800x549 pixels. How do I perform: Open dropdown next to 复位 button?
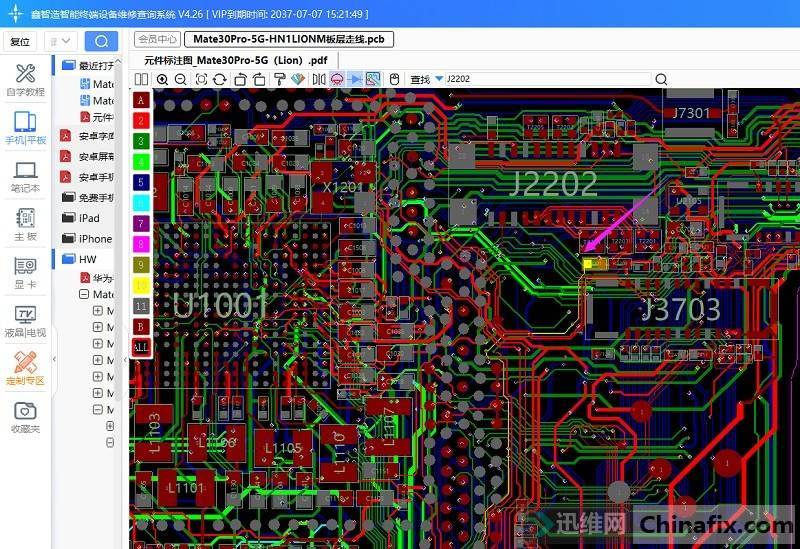click(61, 41)
